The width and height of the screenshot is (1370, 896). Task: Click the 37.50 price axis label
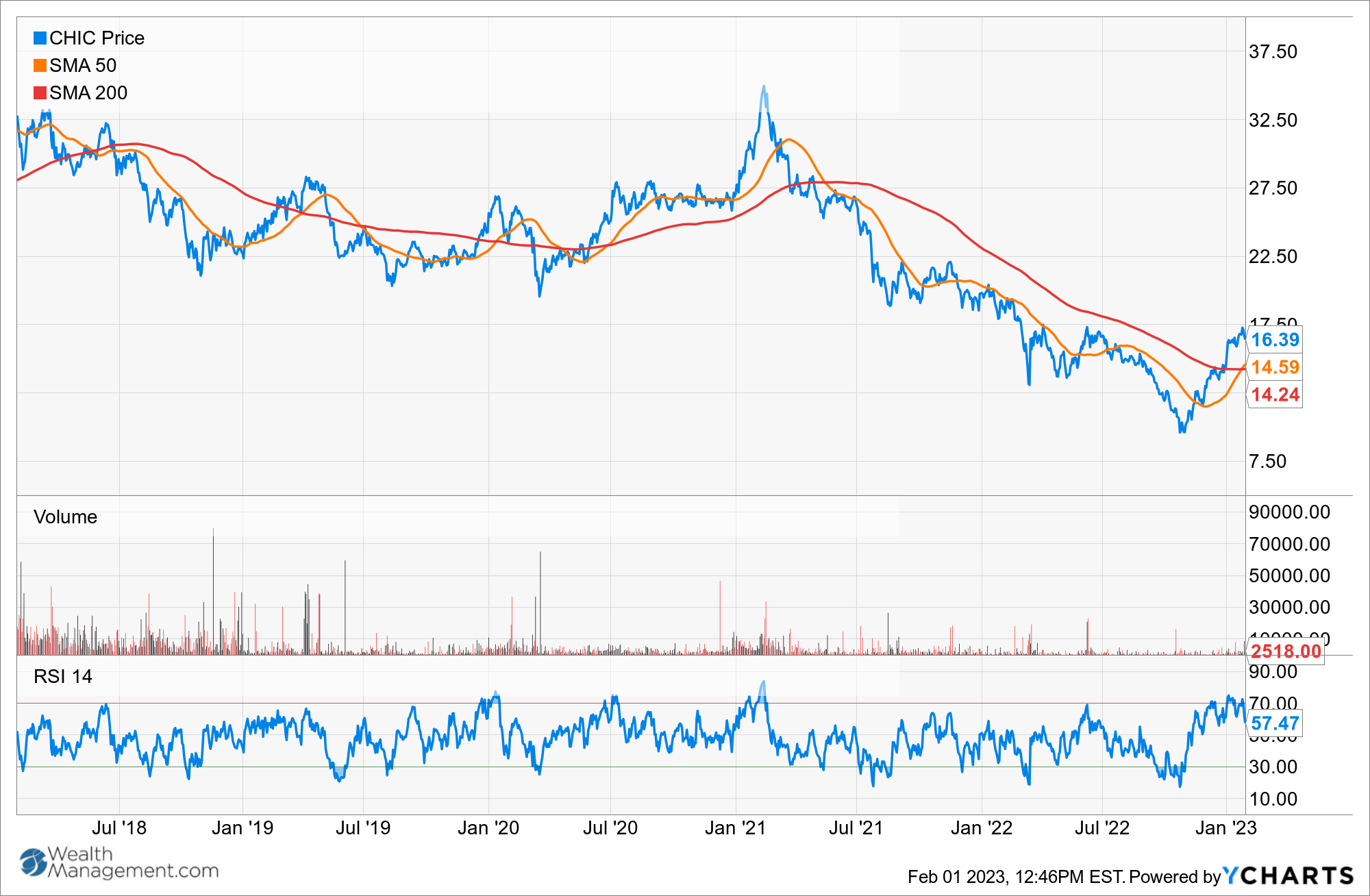[x=1273, y=52]
